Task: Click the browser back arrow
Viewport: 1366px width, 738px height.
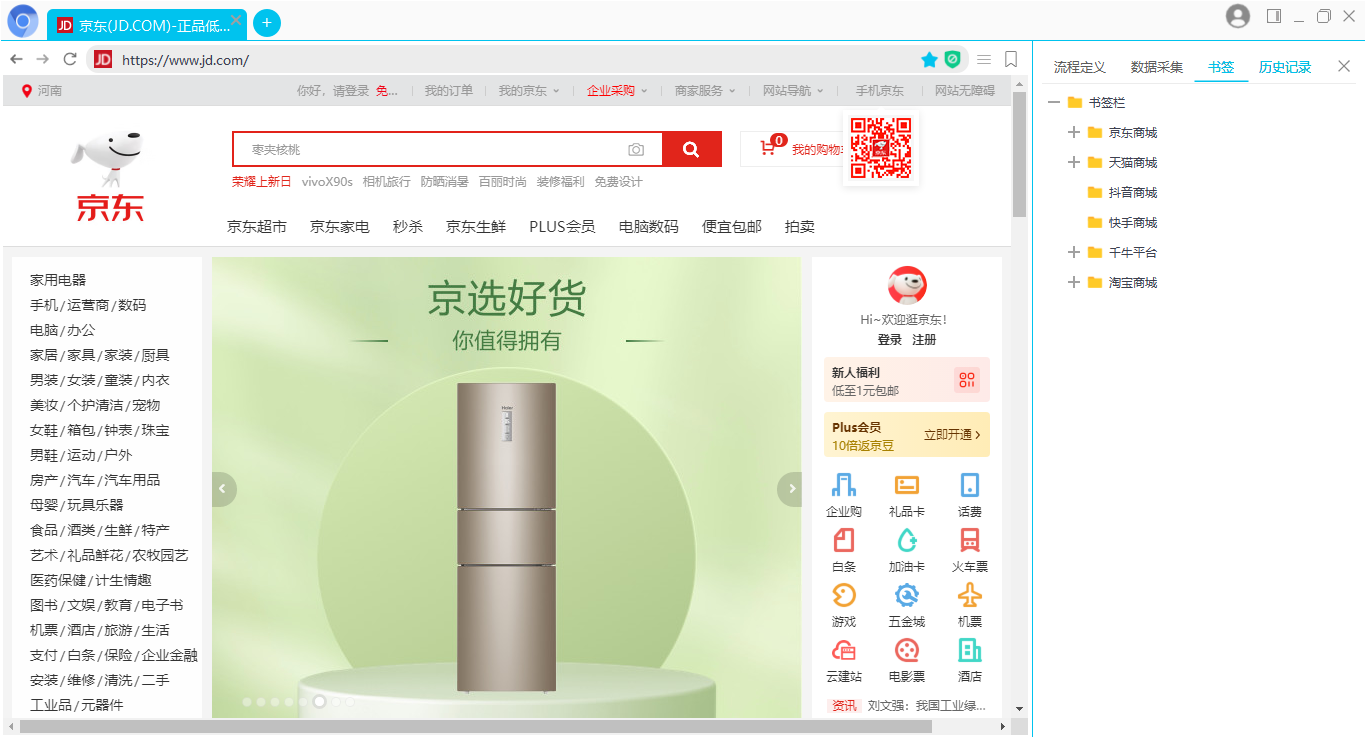Action: click(16, 60)
